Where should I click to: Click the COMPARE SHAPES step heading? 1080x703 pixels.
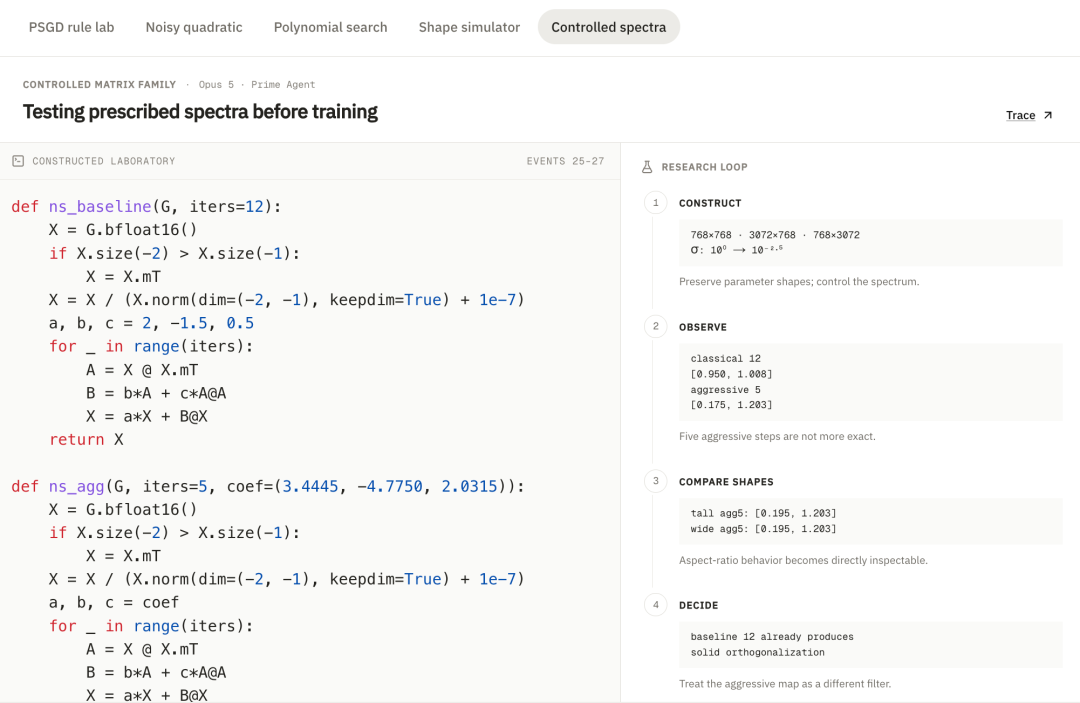point(726,482)
